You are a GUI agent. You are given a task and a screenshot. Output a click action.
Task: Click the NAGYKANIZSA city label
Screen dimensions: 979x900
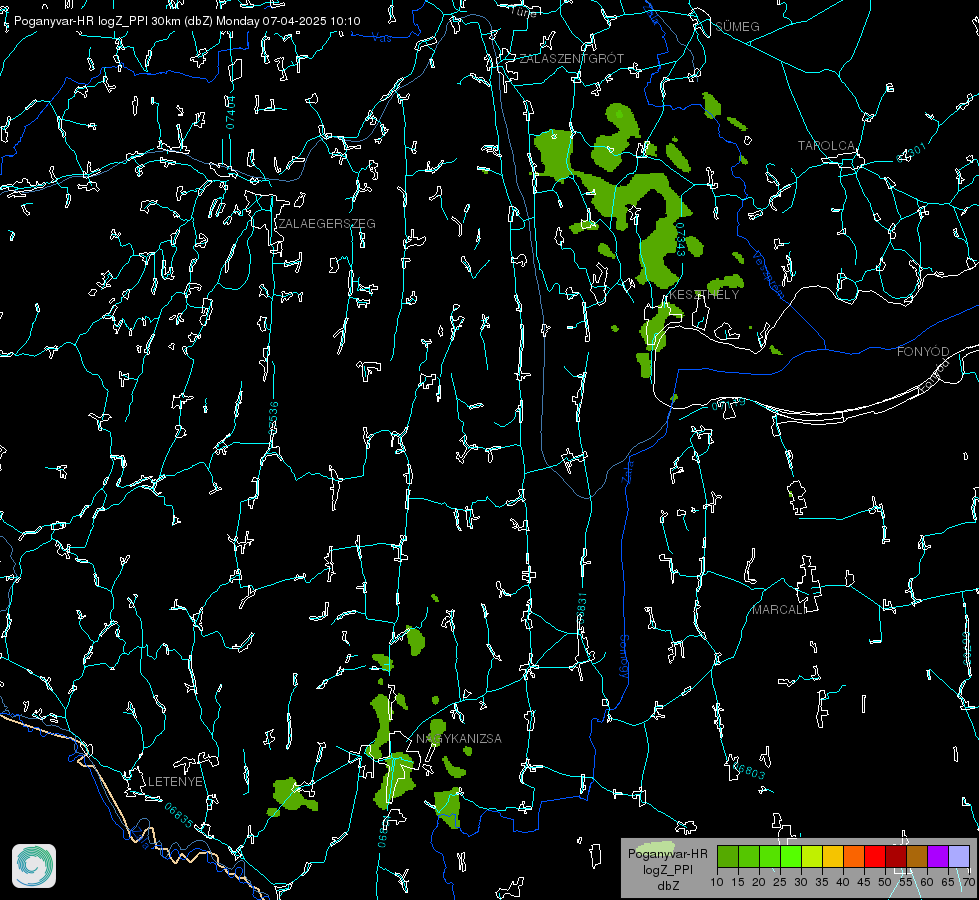pyautogui.click(x=458, y=738)
